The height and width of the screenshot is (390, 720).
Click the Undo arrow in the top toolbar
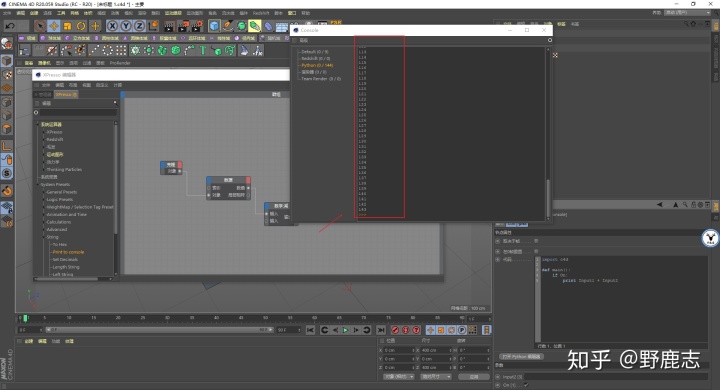coord(10,26)
